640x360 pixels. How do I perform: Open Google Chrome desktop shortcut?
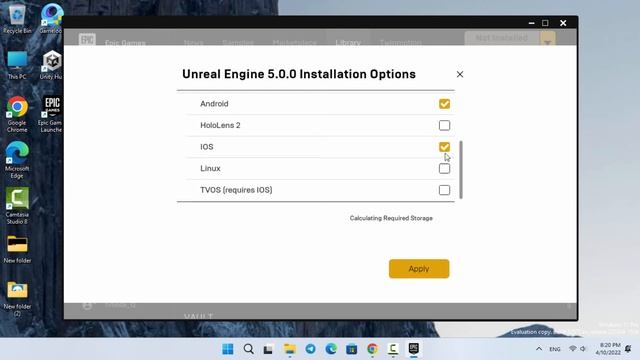coord(17,114)
